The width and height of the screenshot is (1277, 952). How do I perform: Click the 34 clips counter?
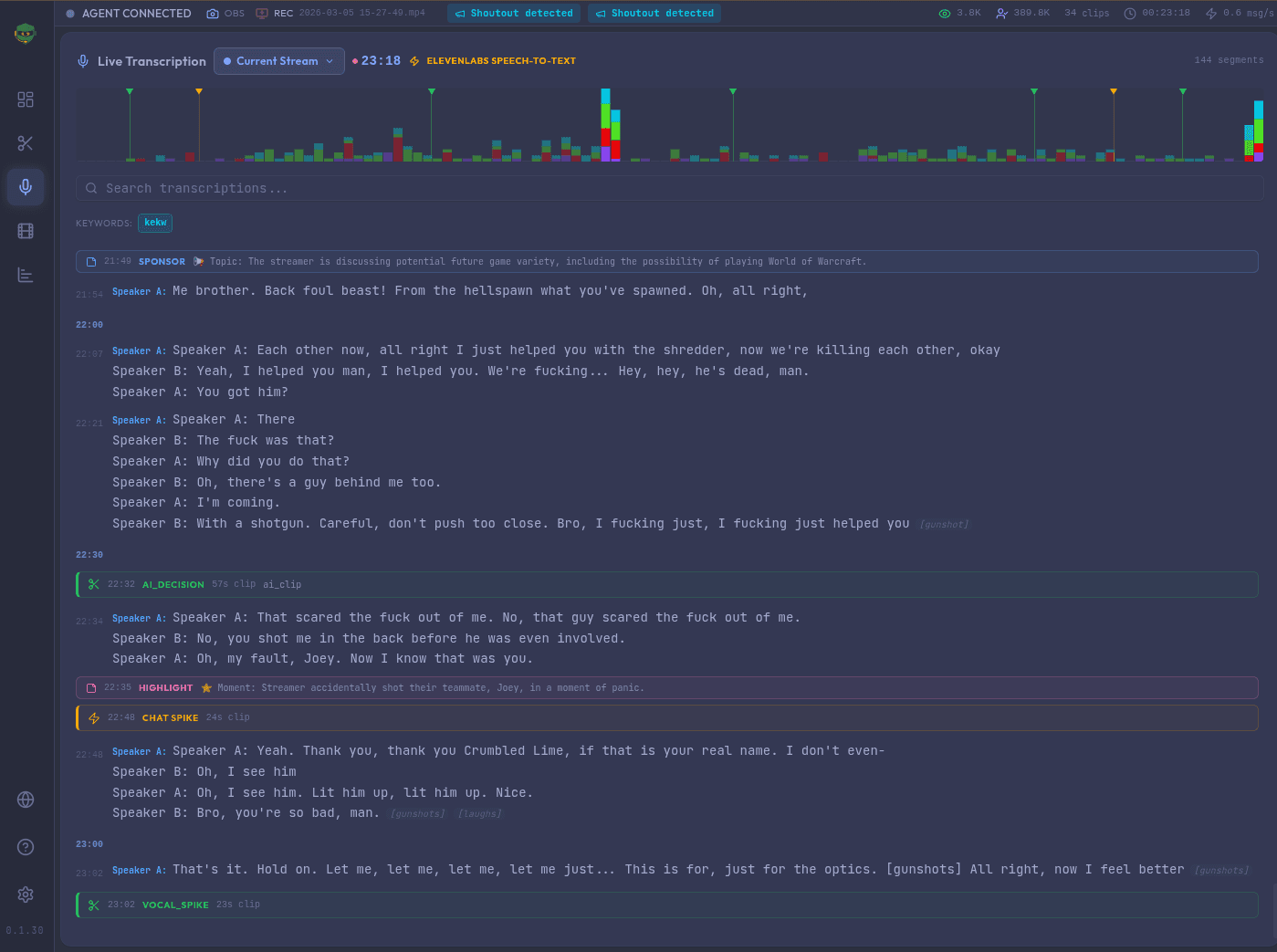pos(1087,14)
